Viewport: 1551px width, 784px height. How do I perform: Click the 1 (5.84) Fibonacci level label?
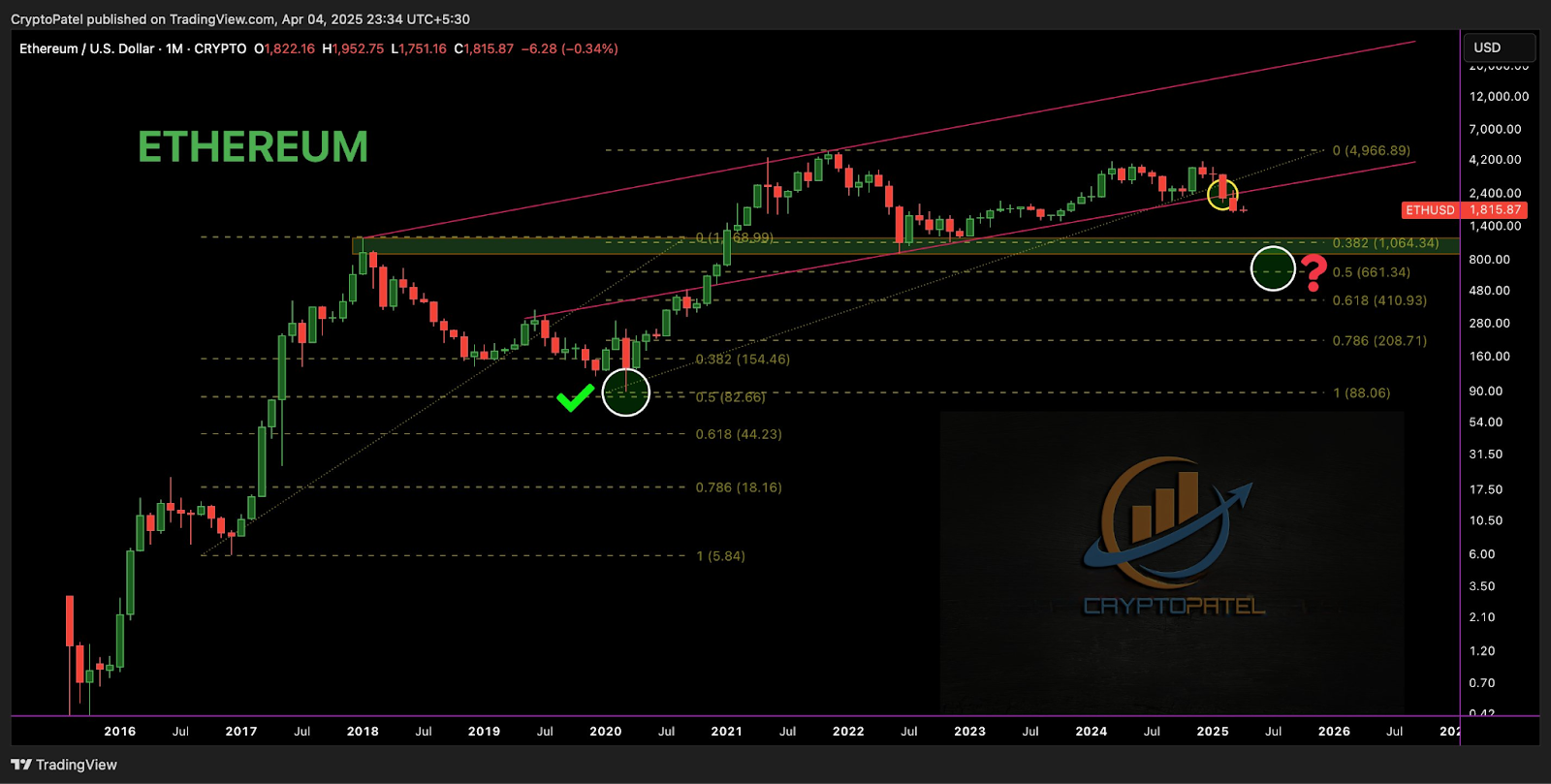[720, 556]
